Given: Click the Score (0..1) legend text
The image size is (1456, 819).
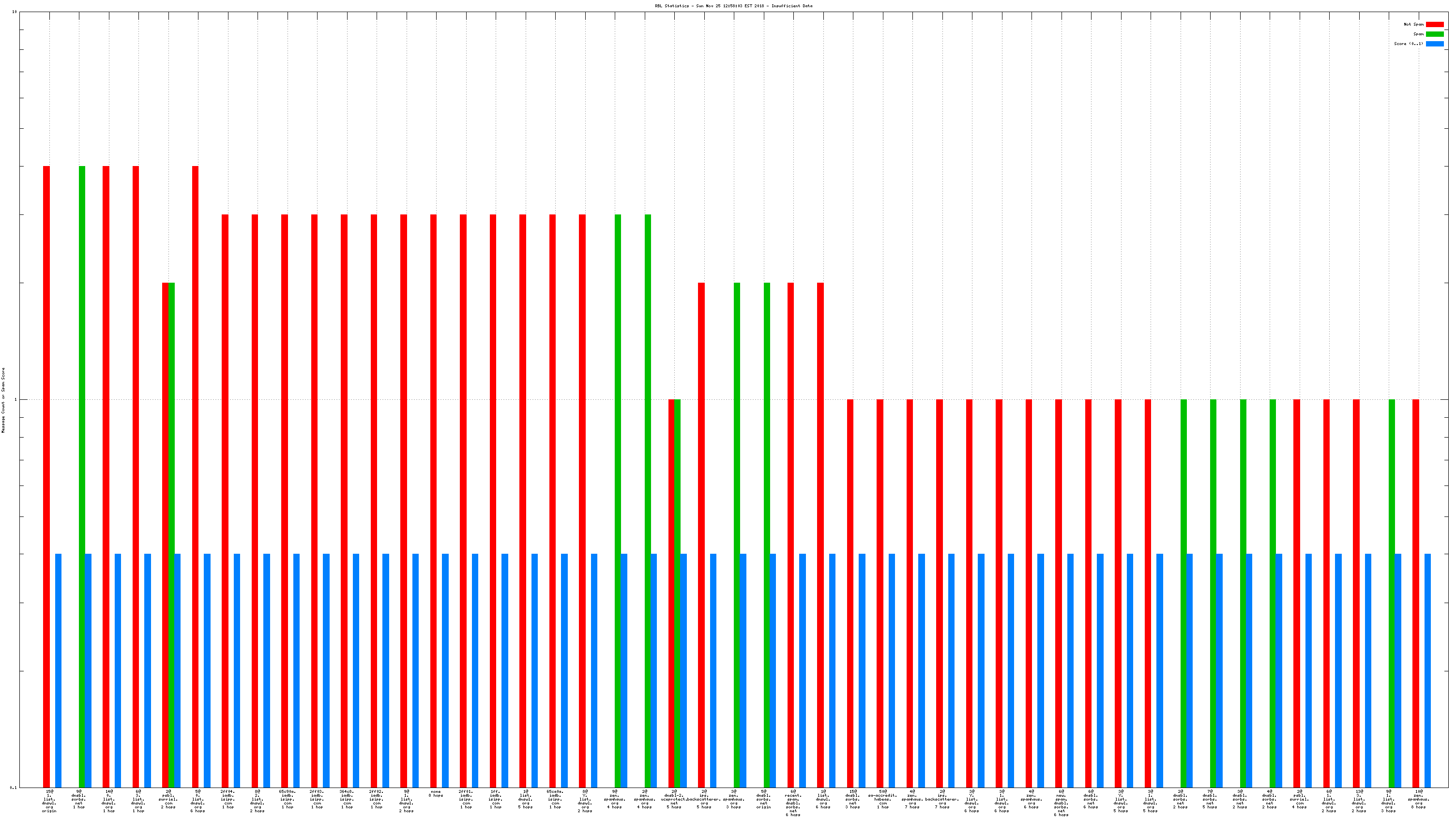Looking at the screenshot, I should [1408, 44].
